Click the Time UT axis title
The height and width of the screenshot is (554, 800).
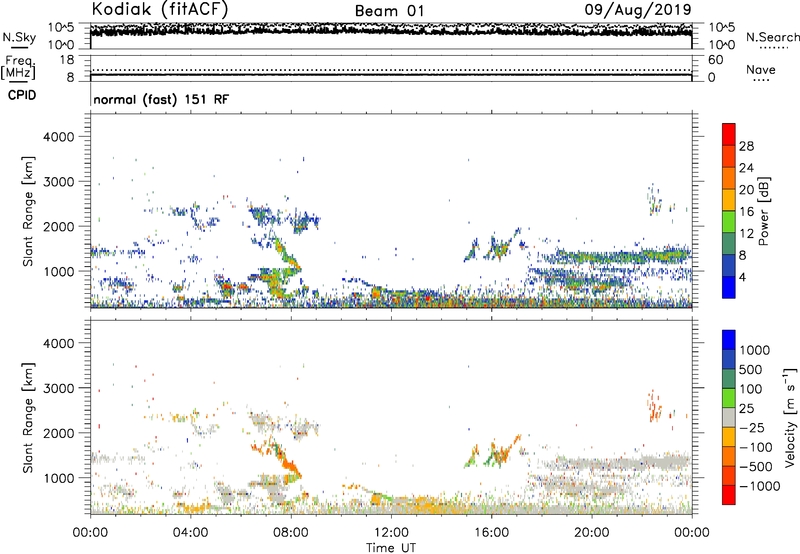coord(391,548)
